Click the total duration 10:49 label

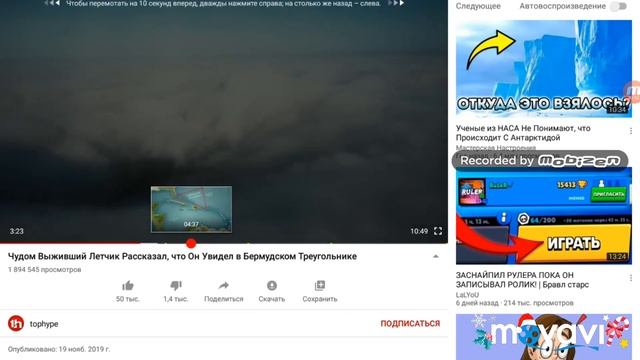tap(419, 231)
